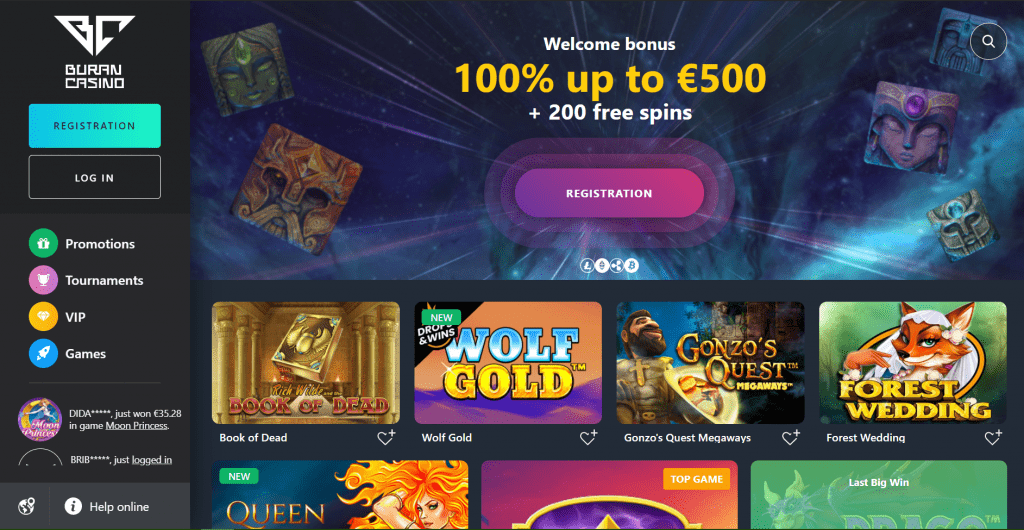This screenshot has width=1024, height=530.
Task: Add Book of Dead to favorites
Action: point(386,437)
